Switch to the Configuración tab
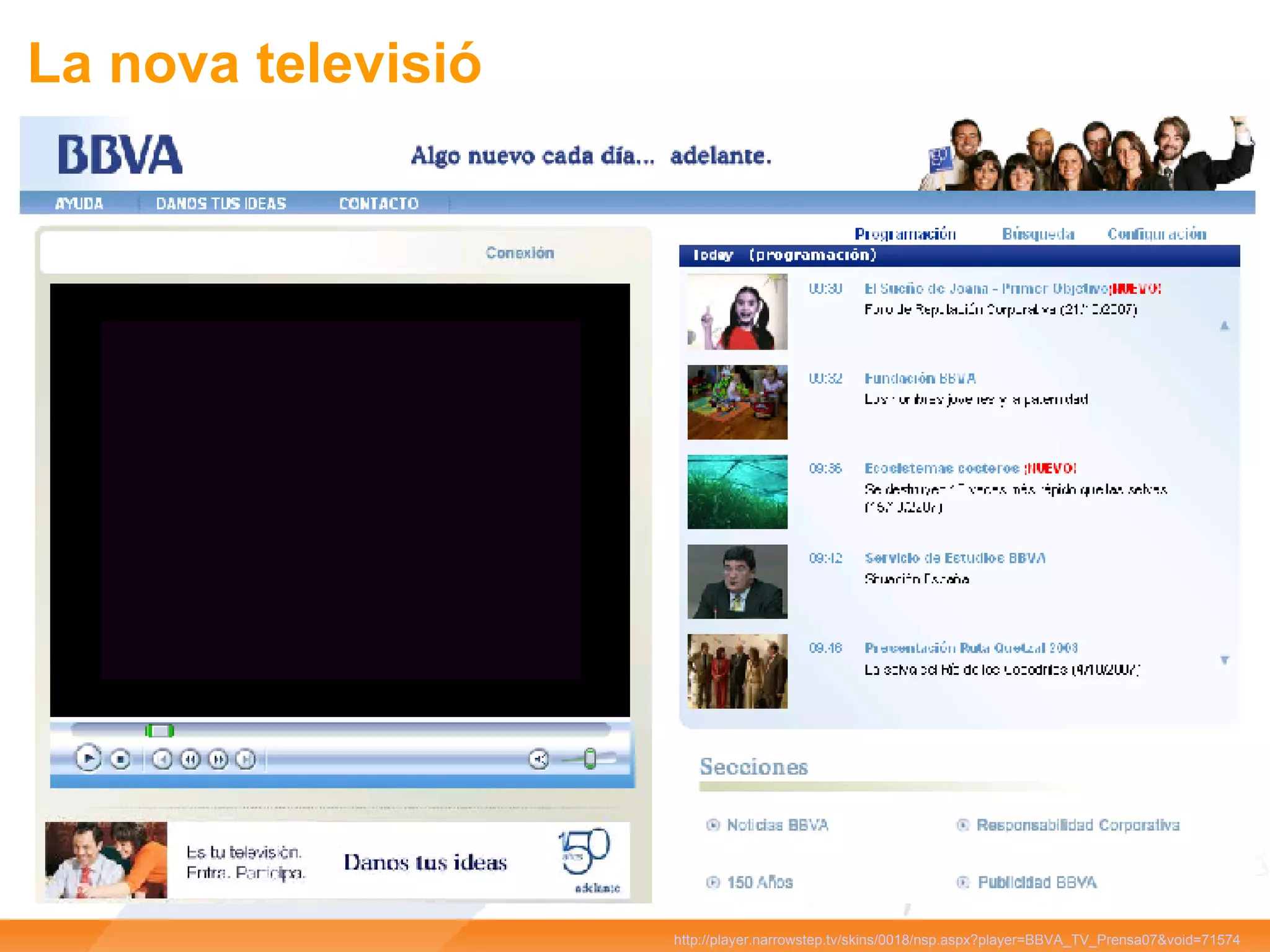Viewport: 1270px width, 952px height. [x=1157, y=234]
